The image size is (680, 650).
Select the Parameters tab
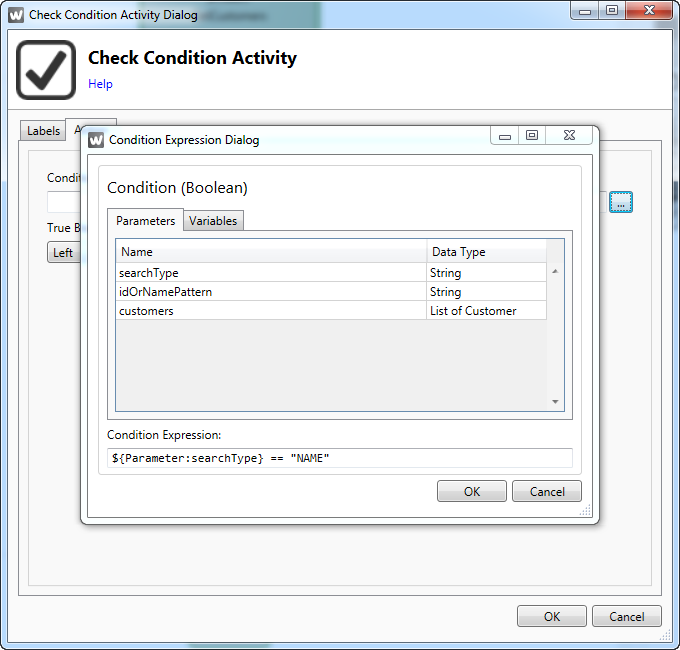pyautogui.click(x=145, y=221)
